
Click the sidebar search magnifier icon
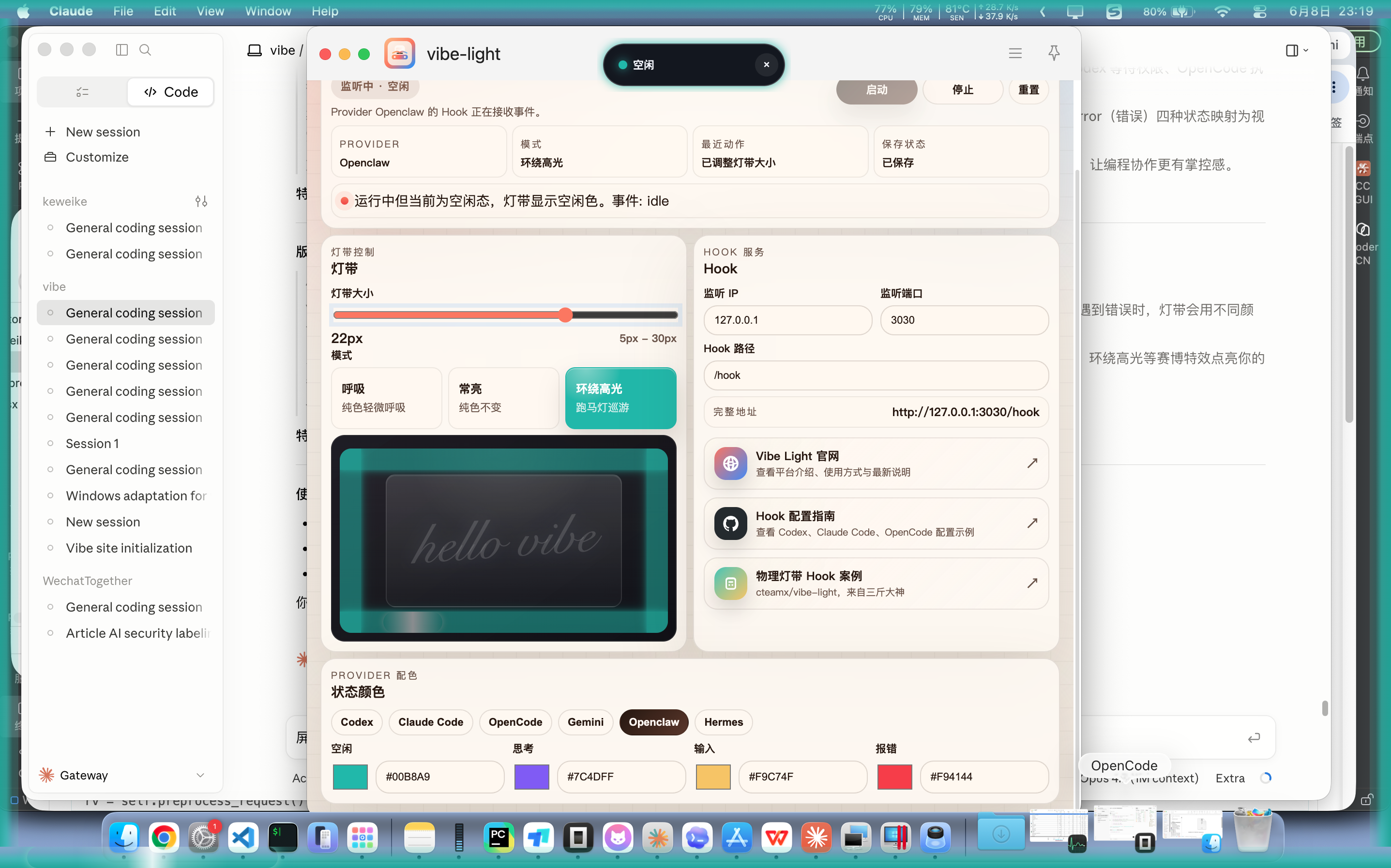coord(145,50)
